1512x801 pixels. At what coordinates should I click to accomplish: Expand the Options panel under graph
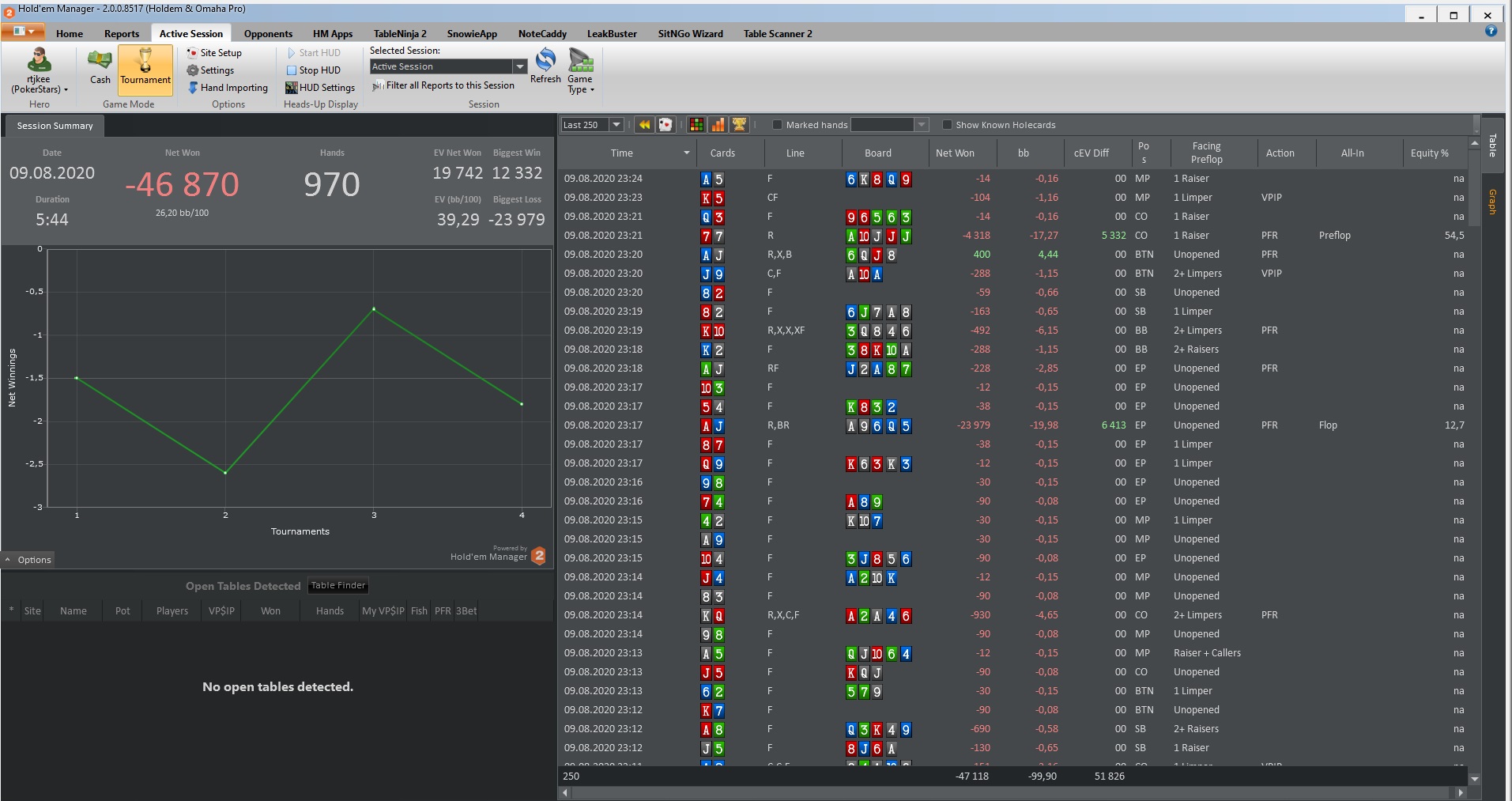(x=28, y=560)
